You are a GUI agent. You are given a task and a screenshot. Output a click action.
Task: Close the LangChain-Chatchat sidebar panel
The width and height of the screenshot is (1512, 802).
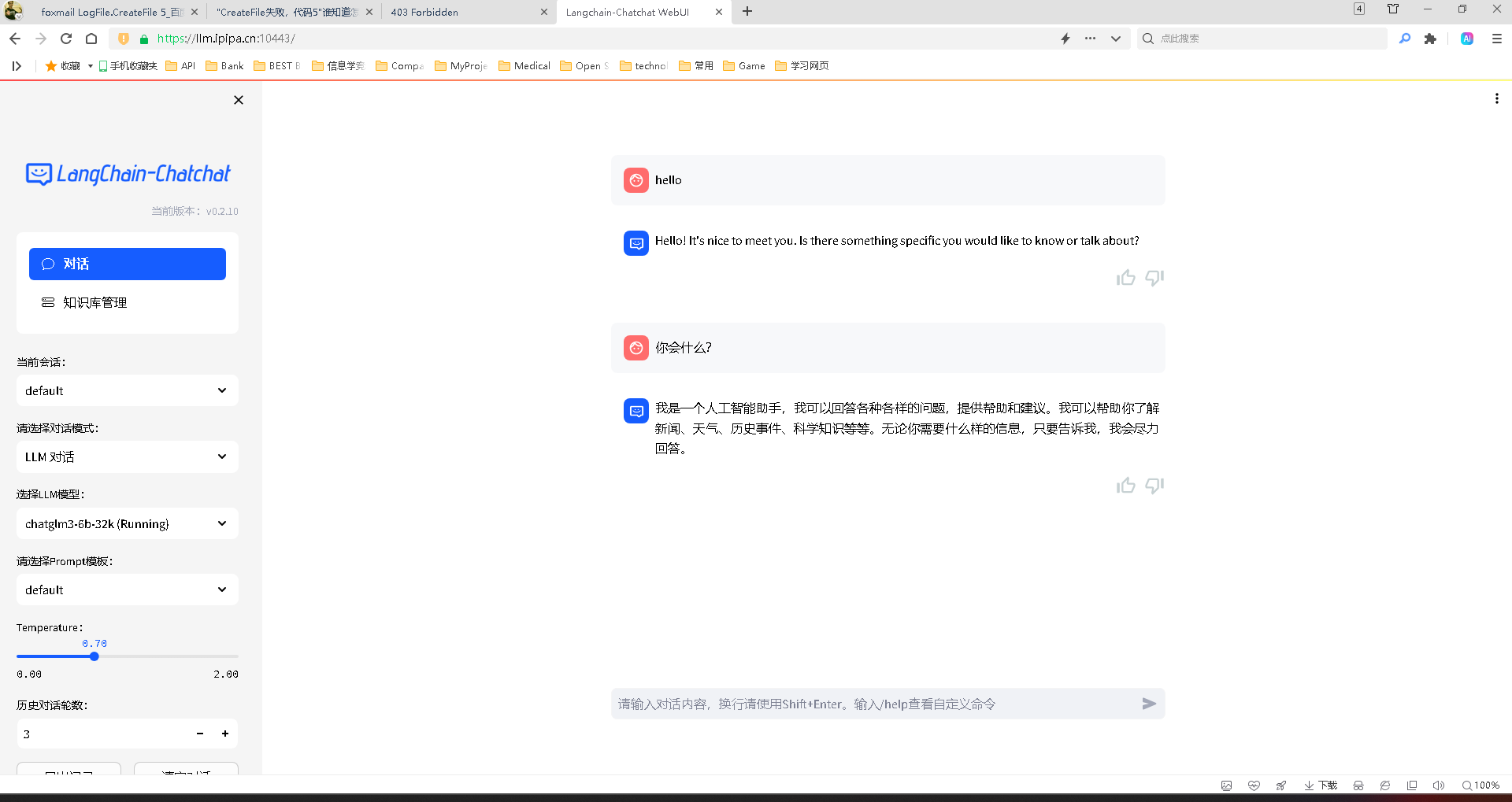point(239,100)
